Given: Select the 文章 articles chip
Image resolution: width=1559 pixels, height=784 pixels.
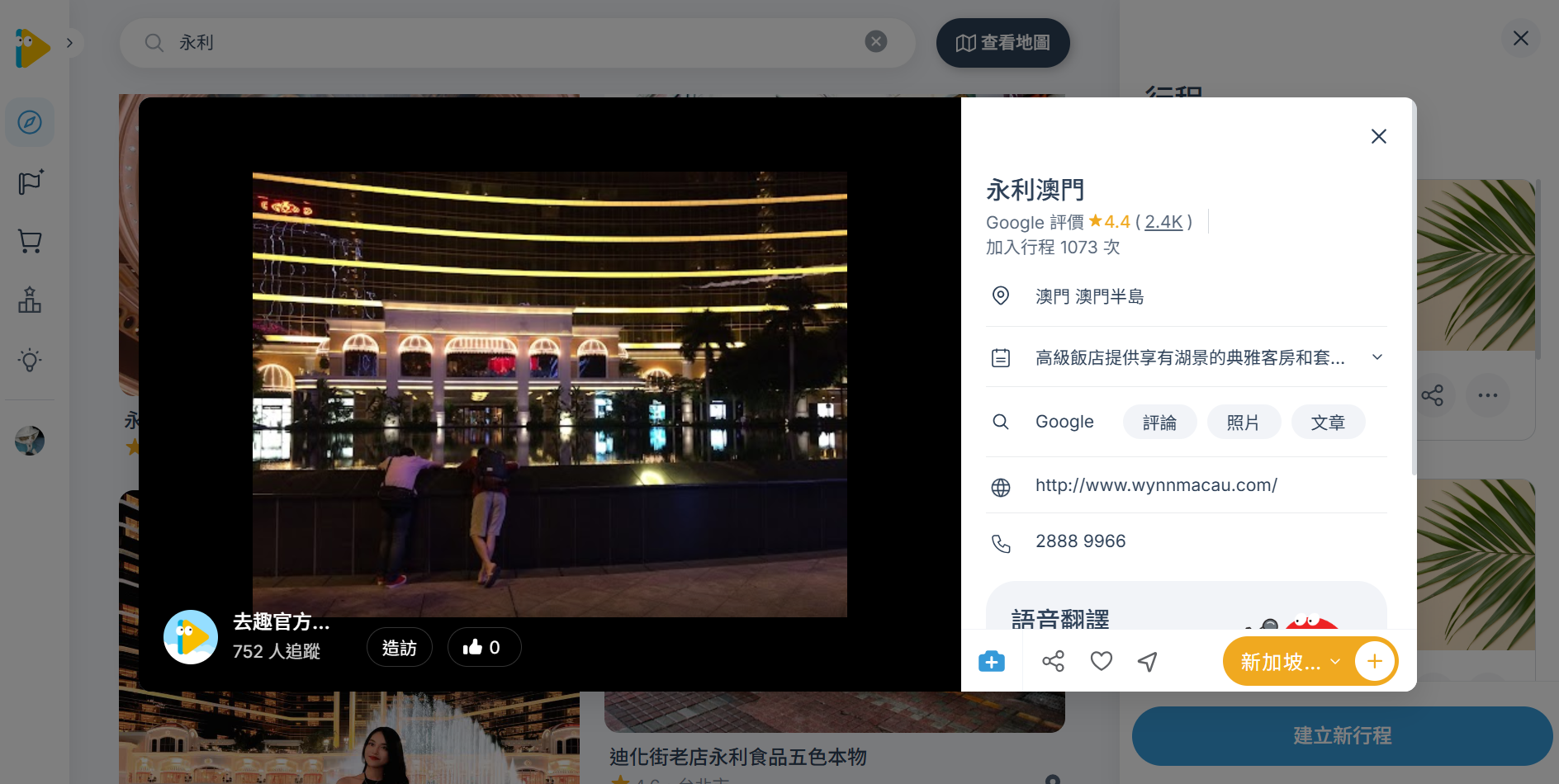Looking at the screenshot, I should [1328, 423].
